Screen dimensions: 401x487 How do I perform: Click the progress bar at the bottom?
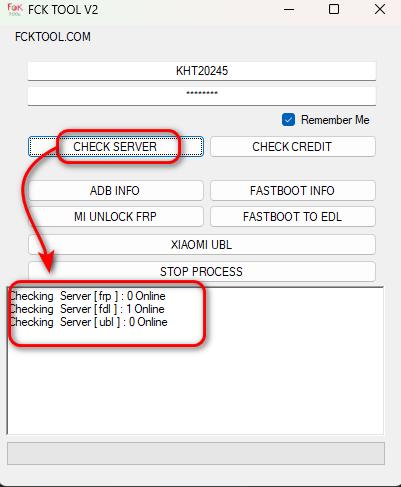tap(196, 453)
